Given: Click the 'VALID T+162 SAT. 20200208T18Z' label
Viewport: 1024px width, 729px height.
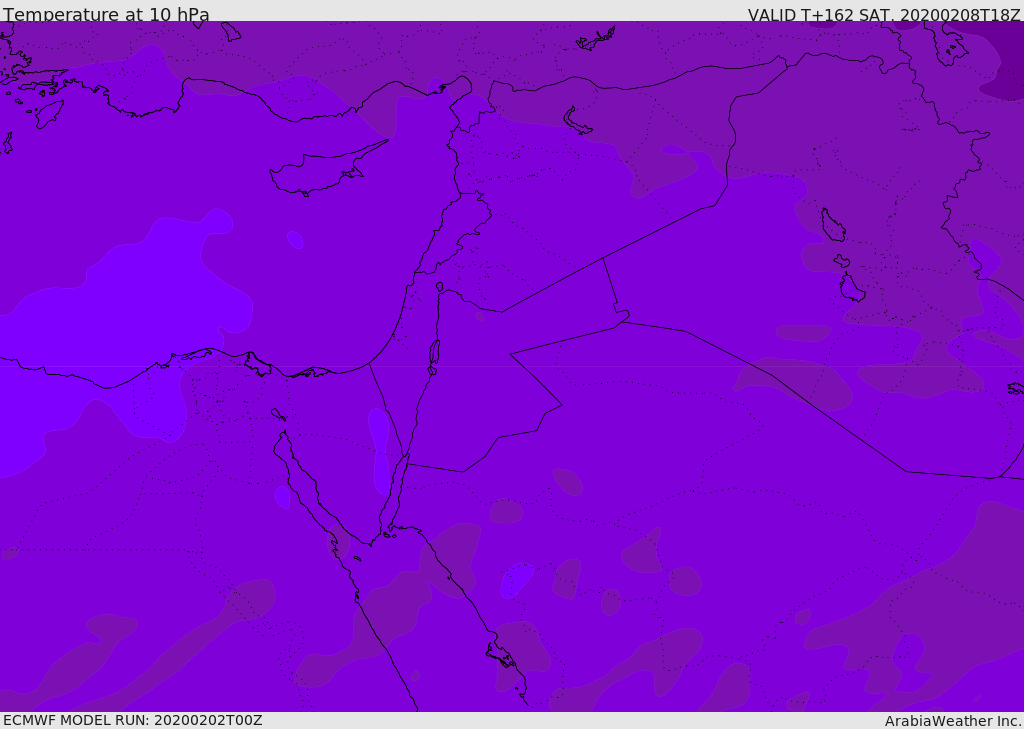Looking at the screenshot, I should [x=884, y=14].
